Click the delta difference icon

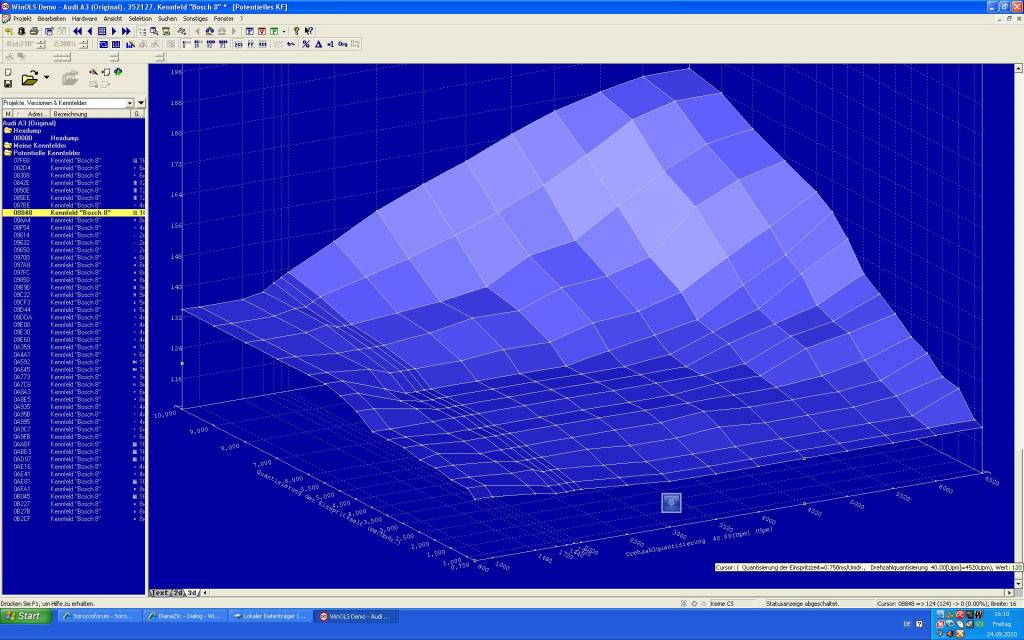(318, 44)
